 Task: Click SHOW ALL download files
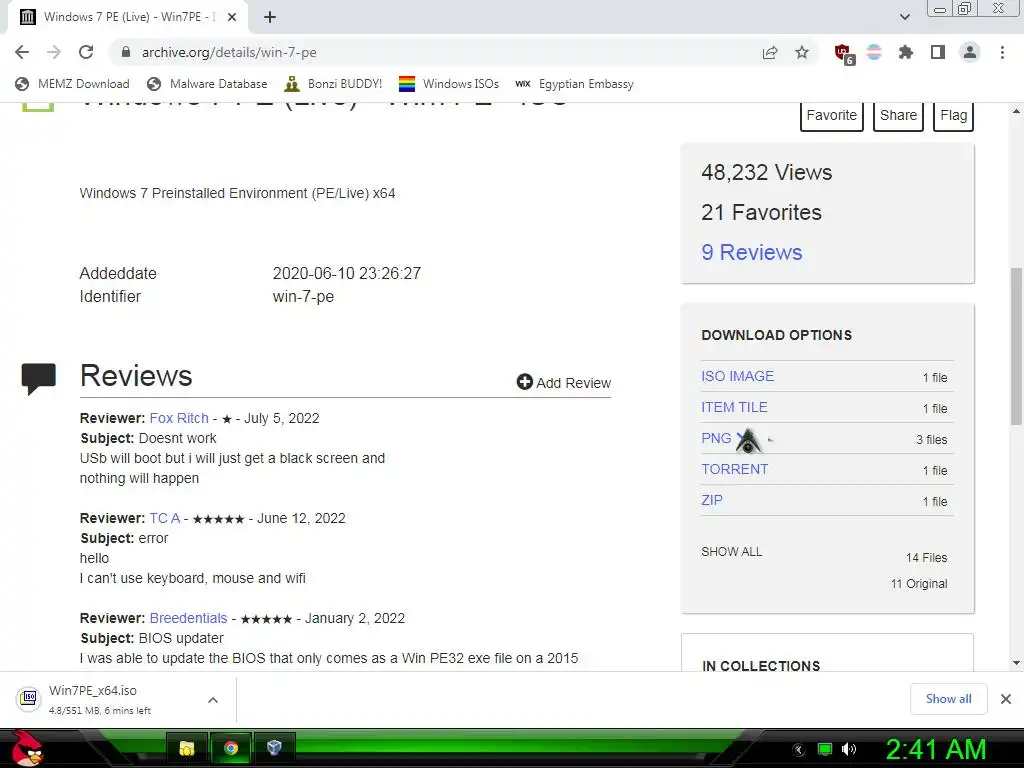[731, 552]
